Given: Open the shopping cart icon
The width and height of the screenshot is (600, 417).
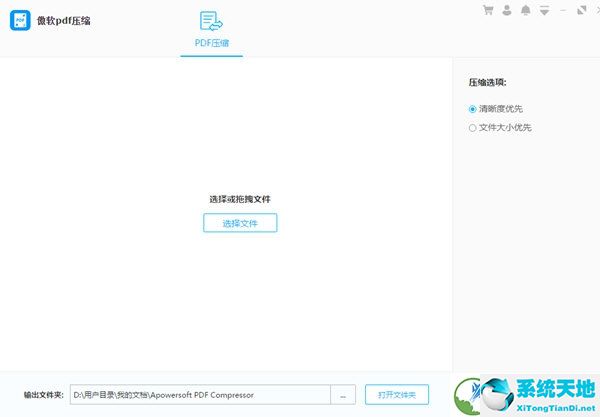Looking at the screenshot, I should [x=488, y=10].
